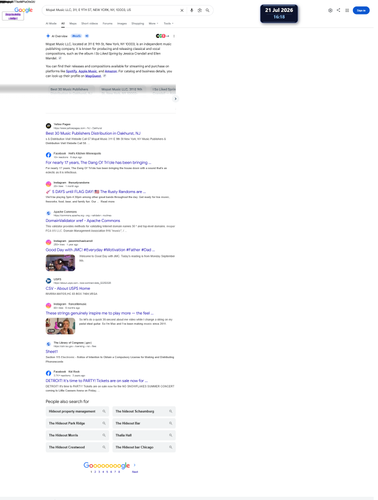
Task: Advance the source carousel with the right arrow
Action: click(x=175, y=99)
